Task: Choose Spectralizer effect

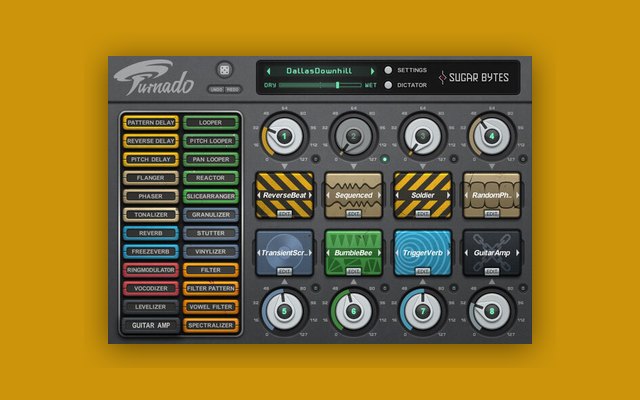Action: point(211,325)
